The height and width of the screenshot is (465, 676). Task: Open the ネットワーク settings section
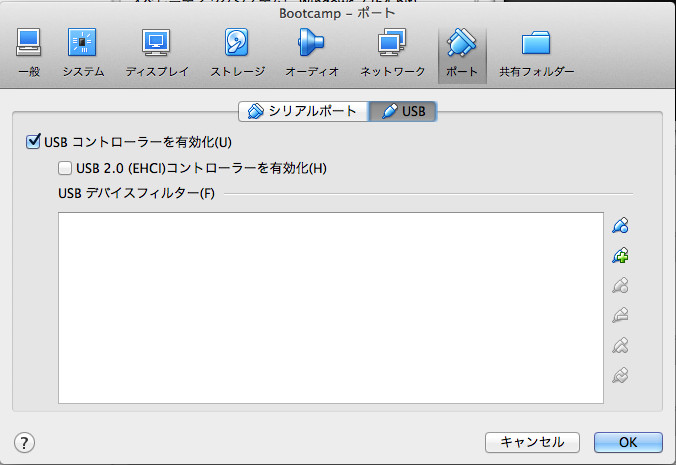pyautogui.click(x=392, y=53)
